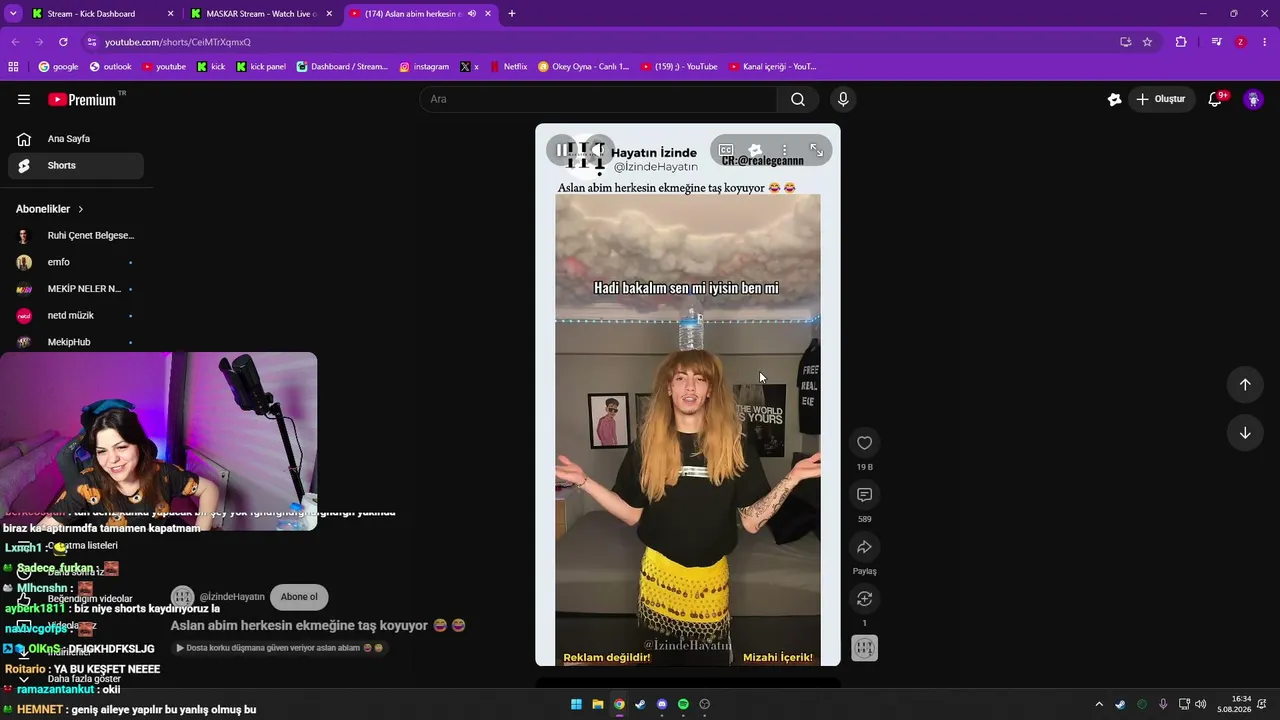Expand the Abonelikler section
The image size is (1280, 720).
[x=50, y=209]
